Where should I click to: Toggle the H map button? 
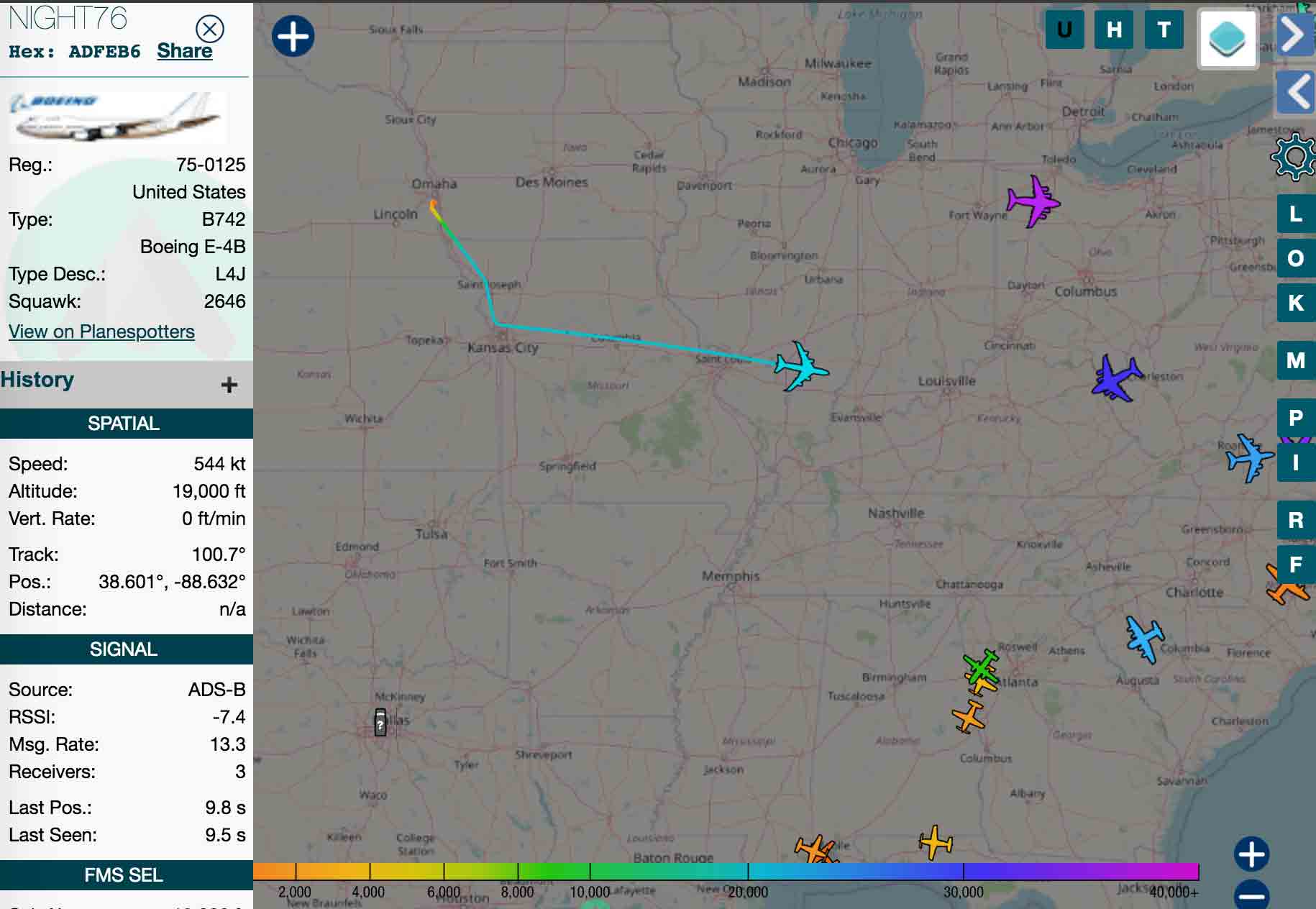pyautogui.click(x=1114, y=29)
